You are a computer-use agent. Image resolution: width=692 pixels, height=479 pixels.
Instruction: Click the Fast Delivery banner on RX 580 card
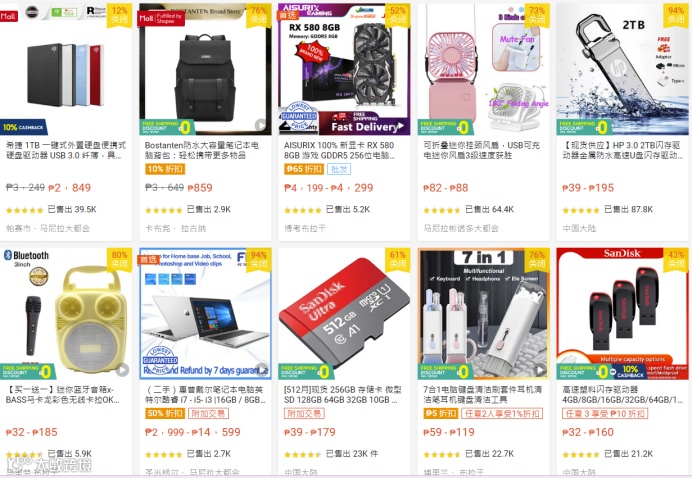click(x=365, y=127)
